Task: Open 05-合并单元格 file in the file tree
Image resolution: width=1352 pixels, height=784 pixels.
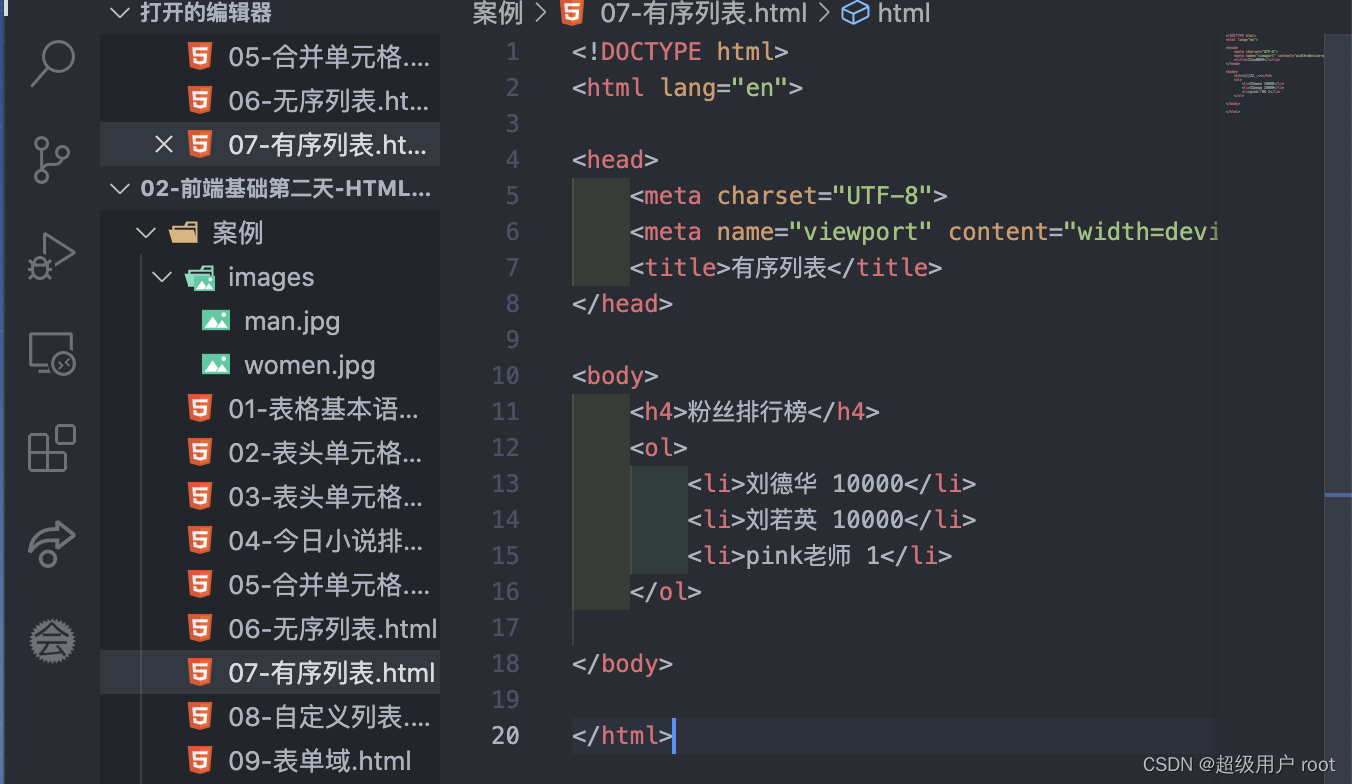Action: coord(270,585)
